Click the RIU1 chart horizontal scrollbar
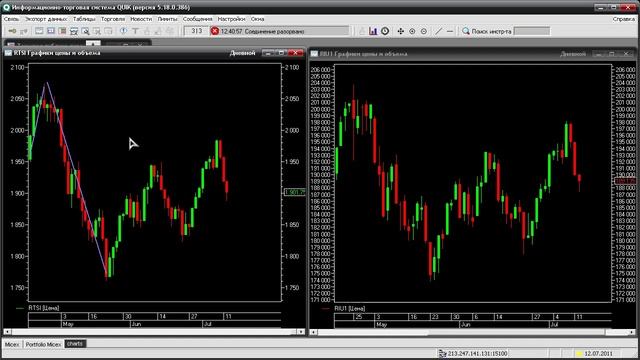Viewport: 640px width, 360px height. pyautogui.click(x=473, y=332)
